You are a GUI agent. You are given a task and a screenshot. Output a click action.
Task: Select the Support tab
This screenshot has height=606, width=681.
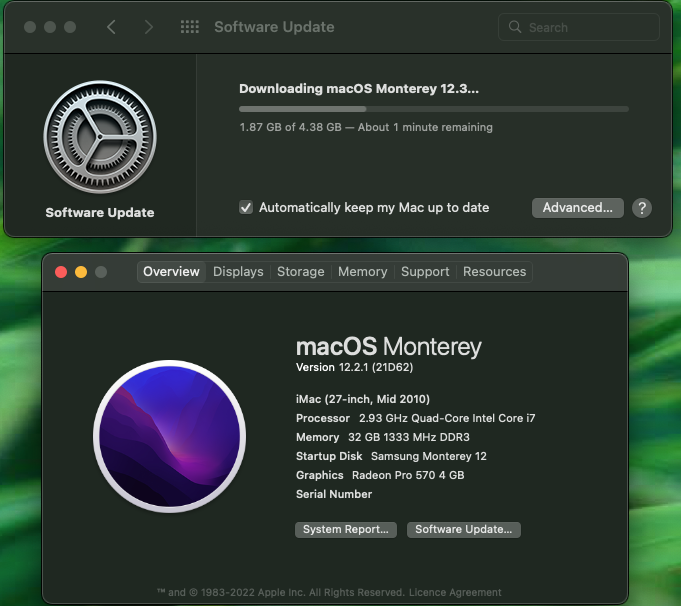pos(425,272)
